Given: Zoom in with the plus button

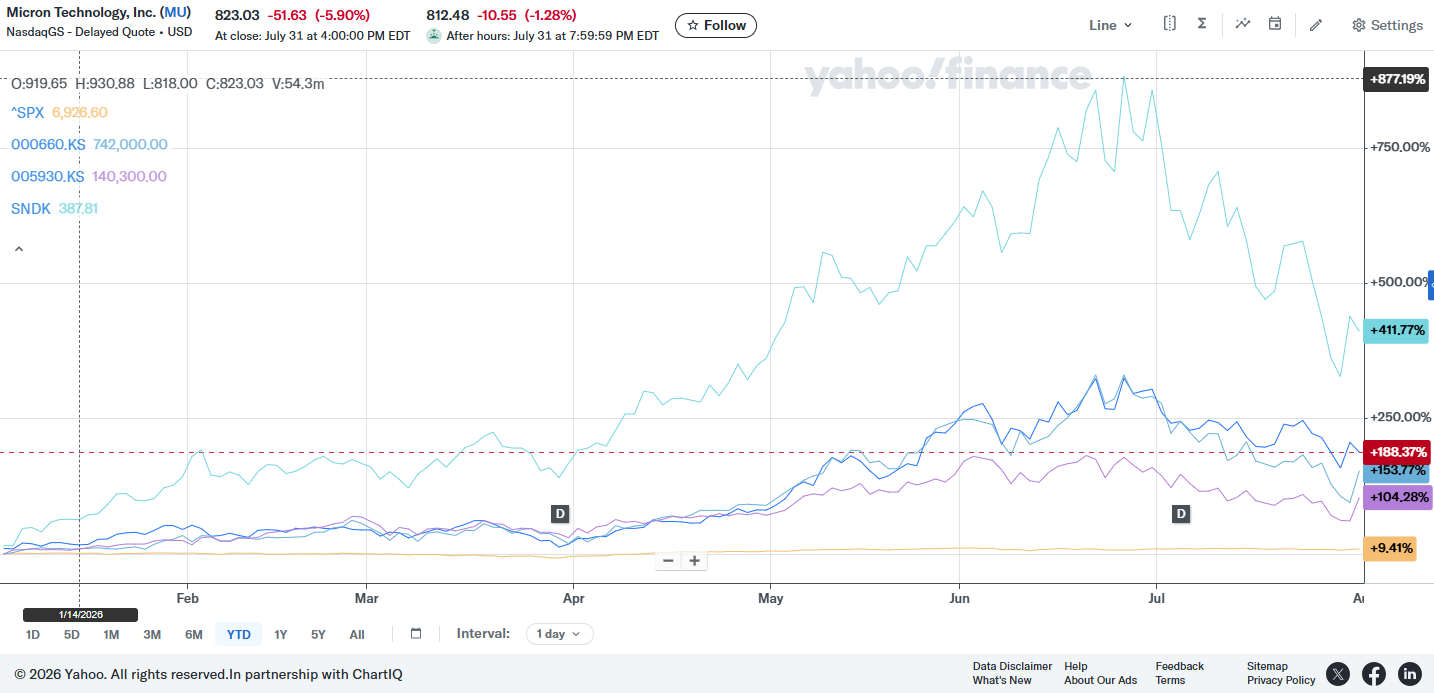Looking at the screenshot, I should [x=694, y=560].
